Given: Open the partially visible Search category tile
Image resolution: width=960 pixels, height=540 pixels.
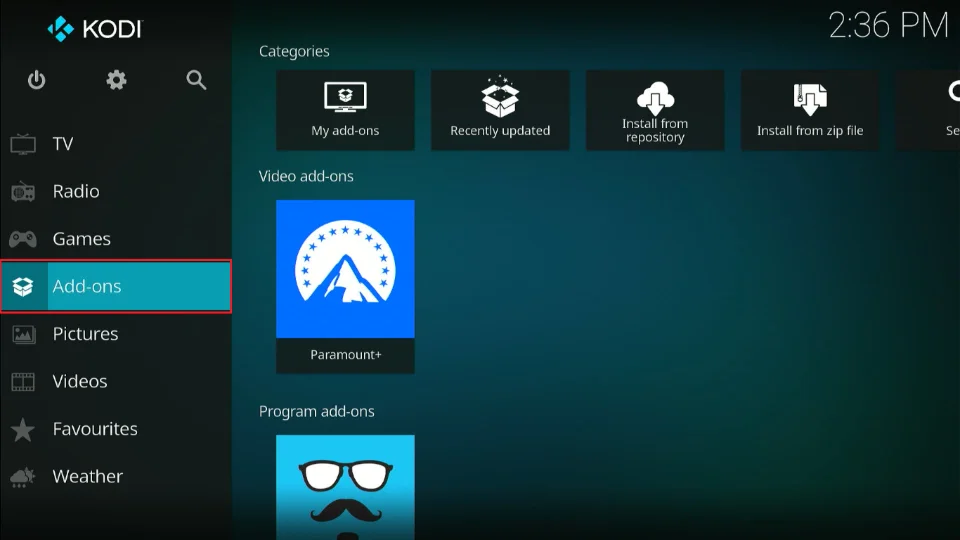Looking at the screenshot, I should click(x=932, y=110).
